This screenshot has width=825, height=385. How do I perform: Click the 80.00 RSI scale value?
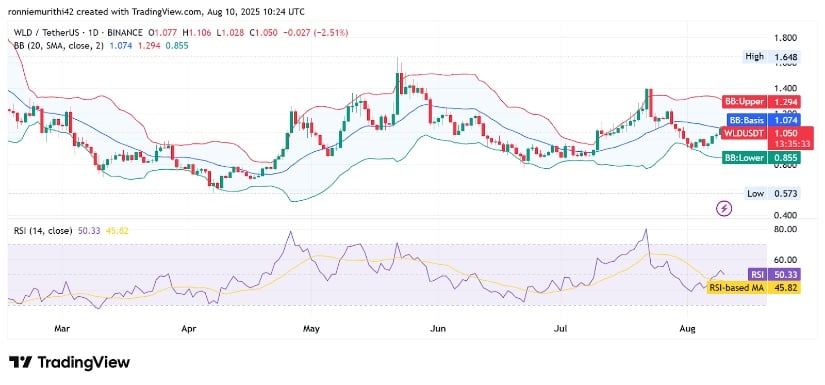point(784,229)
